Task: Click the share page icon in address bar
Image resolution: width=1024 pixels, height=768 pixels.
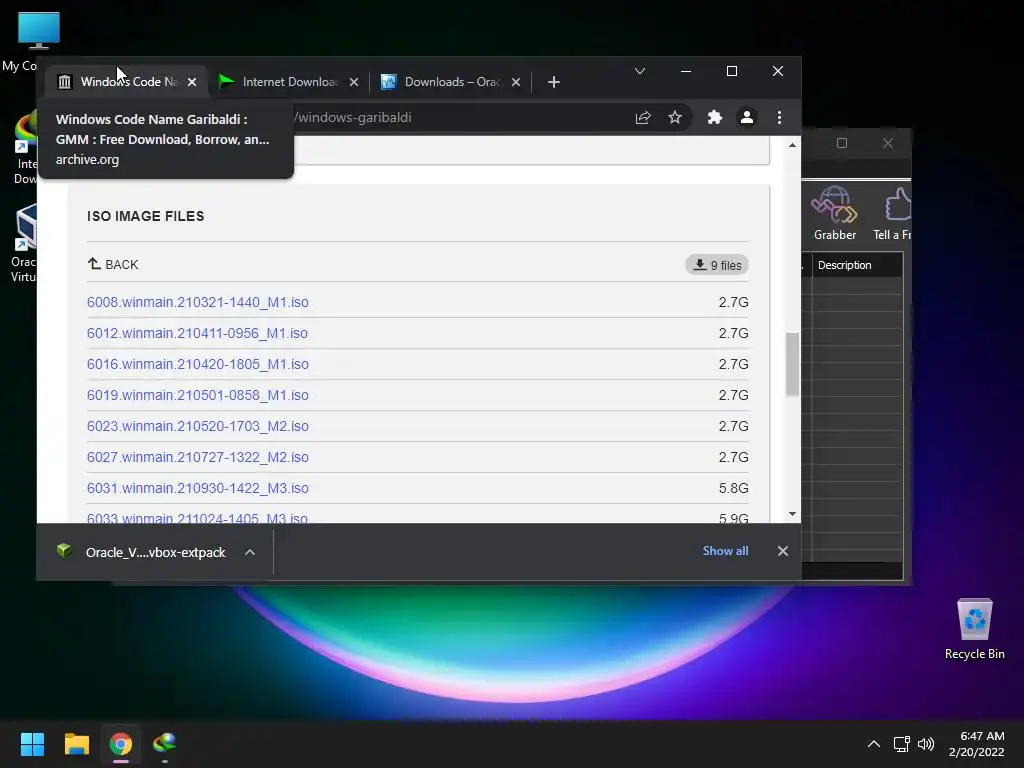Action: click(643, 118)
